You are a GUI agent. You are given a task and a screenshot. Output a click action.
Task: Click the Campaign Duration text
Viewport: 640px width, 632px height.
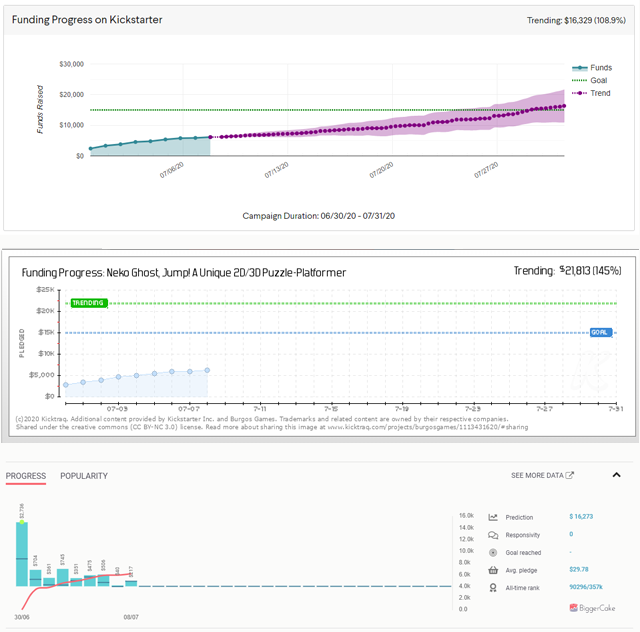pyautogui.click(x=318, y=216)
